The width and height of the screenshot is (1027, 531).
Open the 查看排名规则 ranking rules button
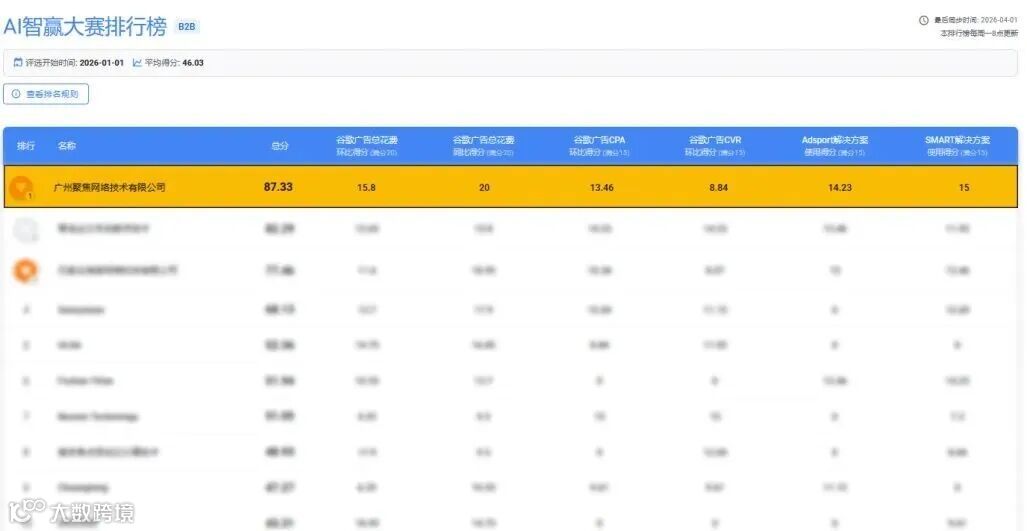(46, 94)
